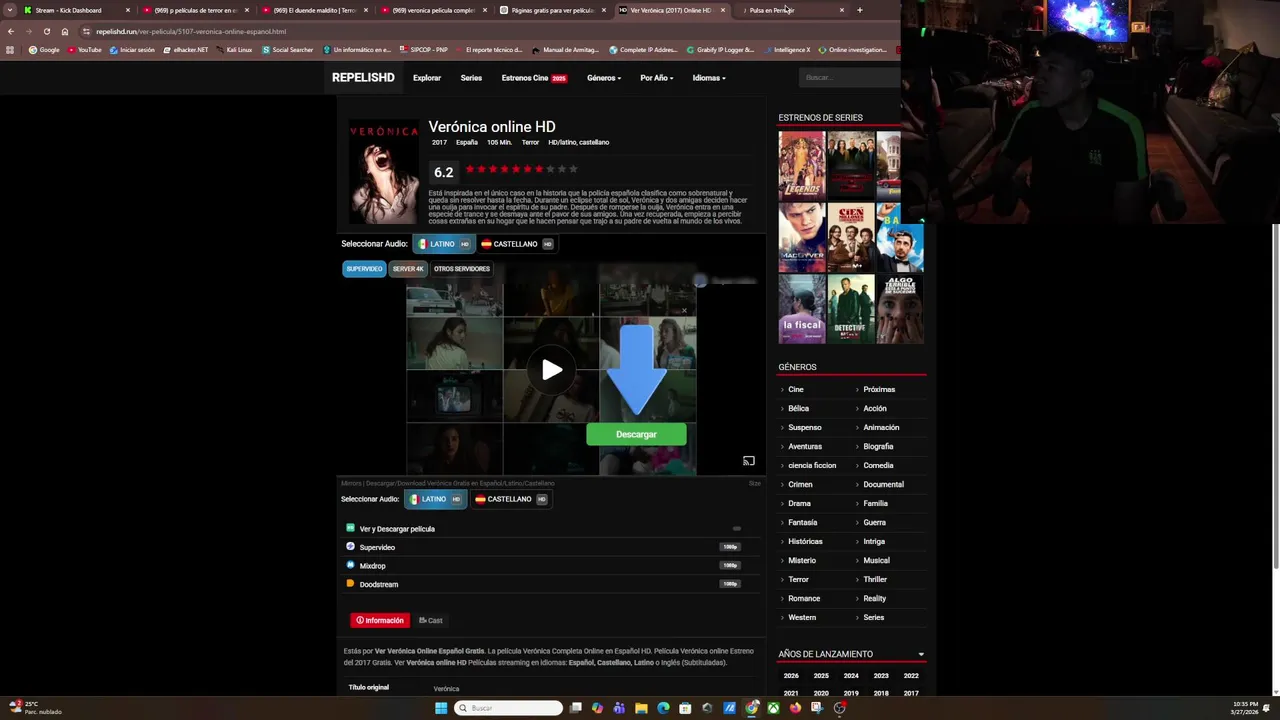Open a new browser tab
Viewport: 1280px width, 720px height.
point(859,10)
